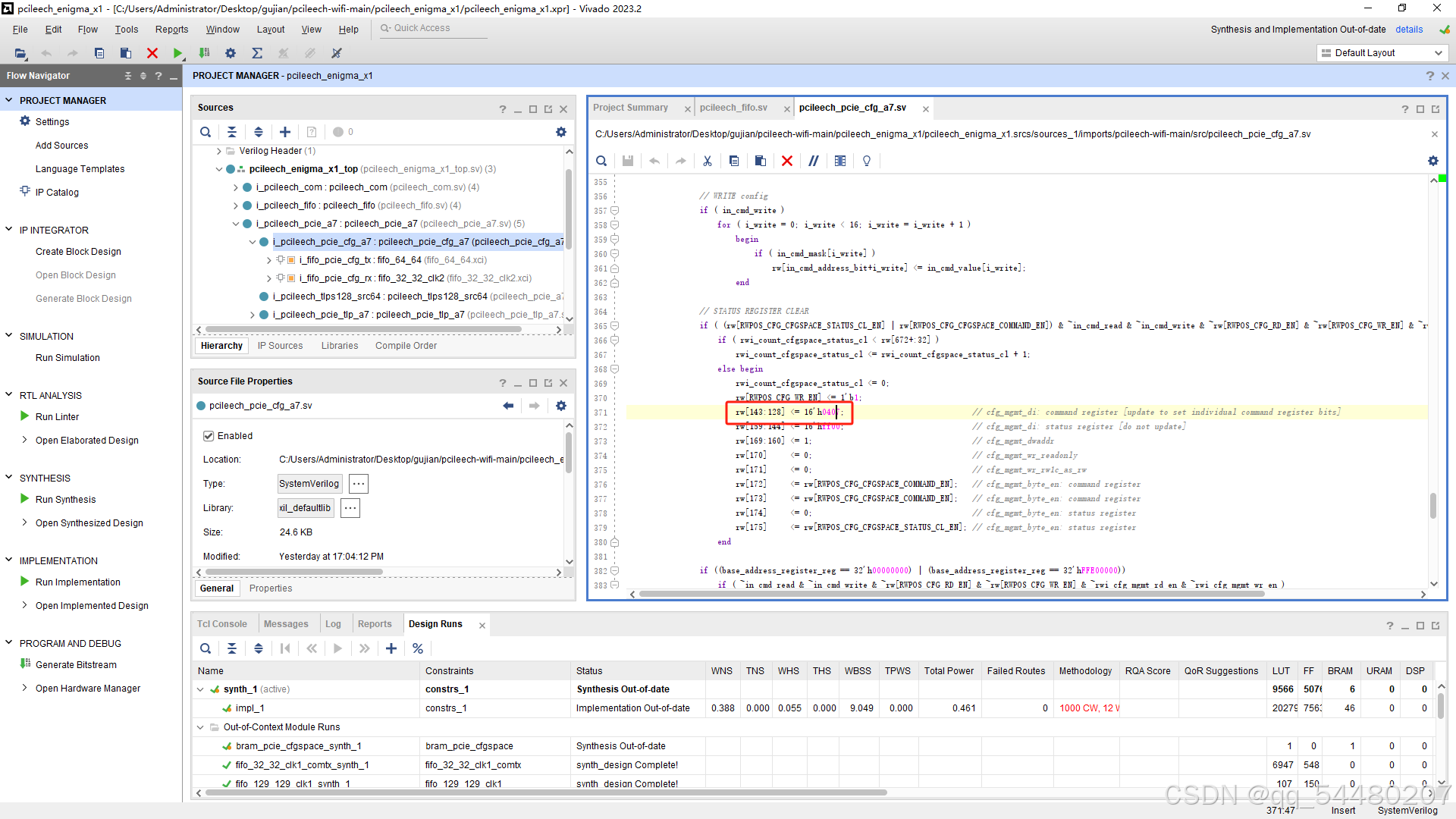
Task: Click the Generate Bitstream toolbar icon
Action: pyautogui.click(x=204, y=53)
